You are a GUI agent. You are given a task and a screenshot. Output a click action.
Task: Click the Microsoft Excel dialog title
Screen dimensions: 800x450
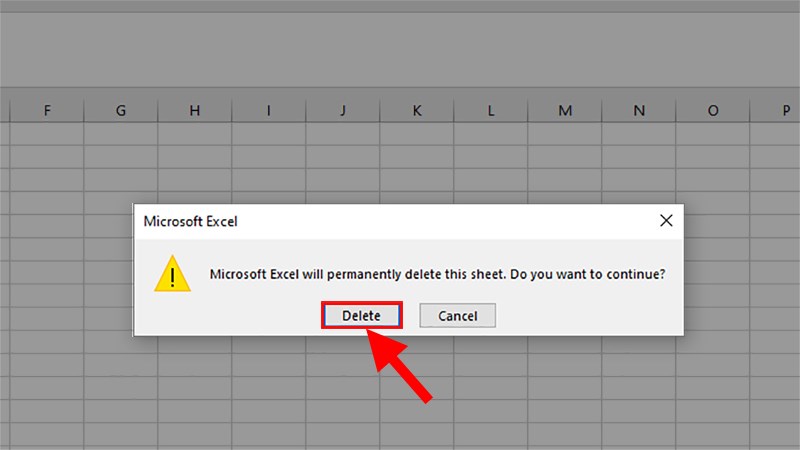(190, 221)
